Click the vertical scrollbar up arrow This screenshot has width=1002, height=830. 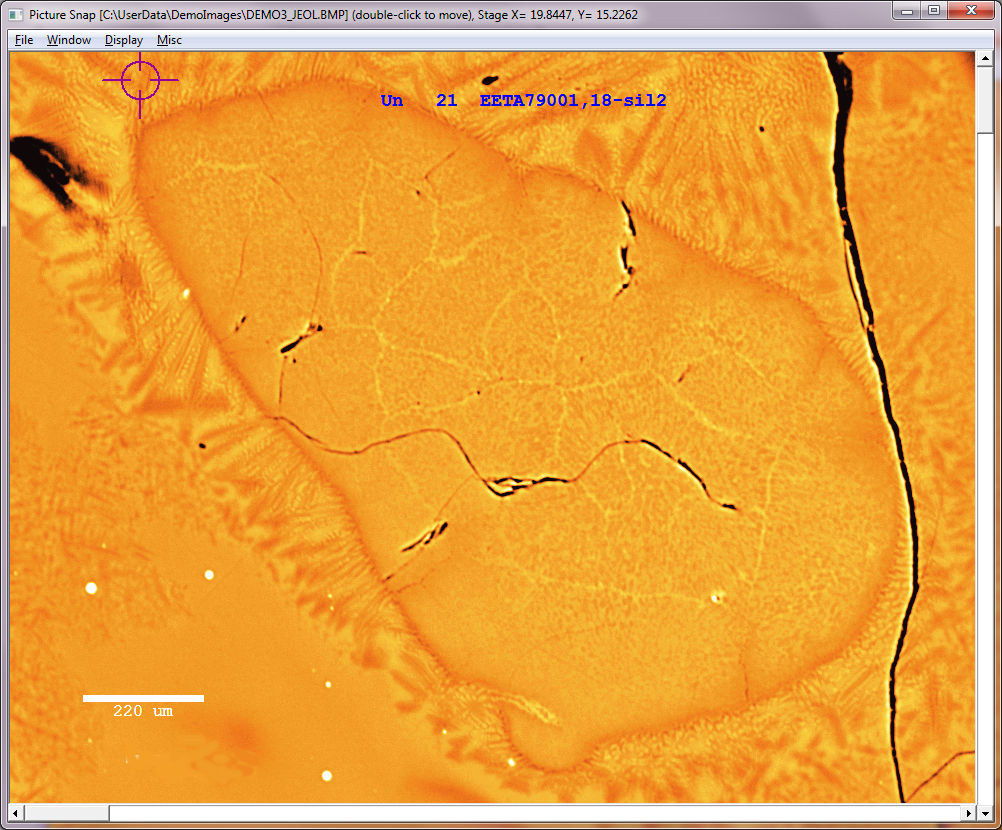pos(984,59)
